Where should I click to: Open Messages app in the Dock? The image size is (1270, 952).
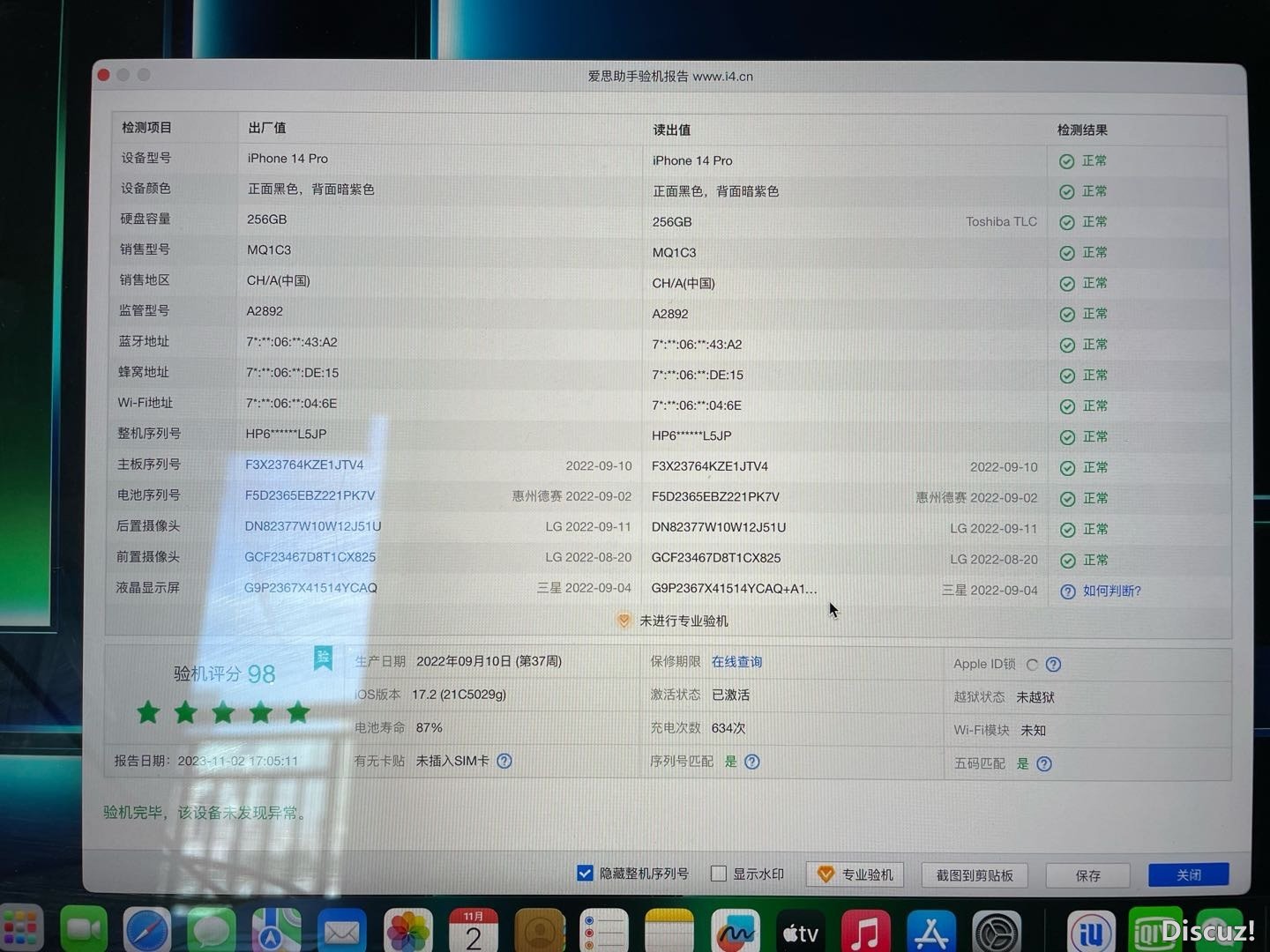tap(212, 931)
